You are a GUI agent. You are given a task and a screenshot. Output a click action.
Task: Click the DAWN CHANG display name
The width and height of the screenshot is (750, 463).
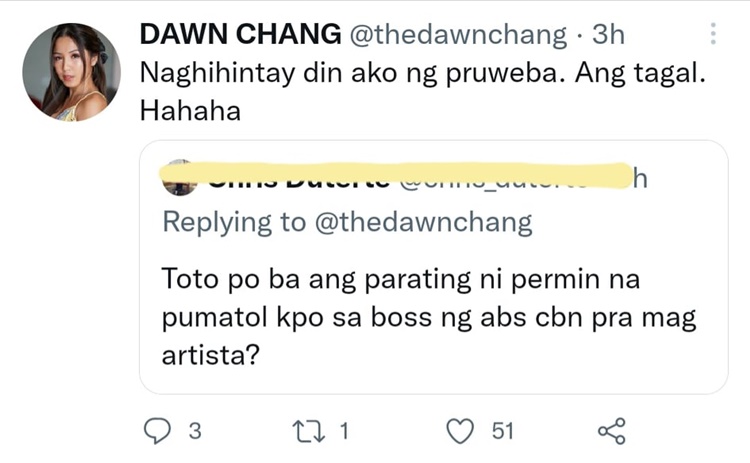point(239,35)
